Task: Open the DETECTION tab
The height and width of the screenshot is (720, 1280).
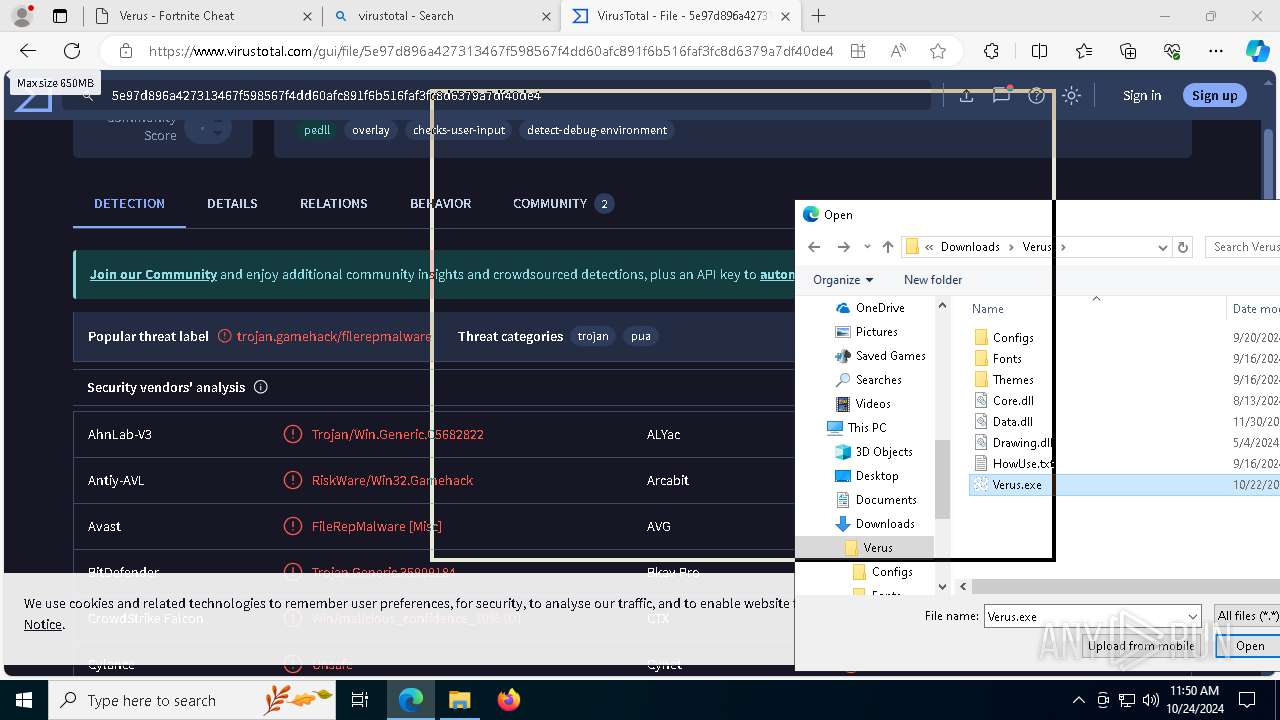Action: pyautogui.click(x=129, y=203)
